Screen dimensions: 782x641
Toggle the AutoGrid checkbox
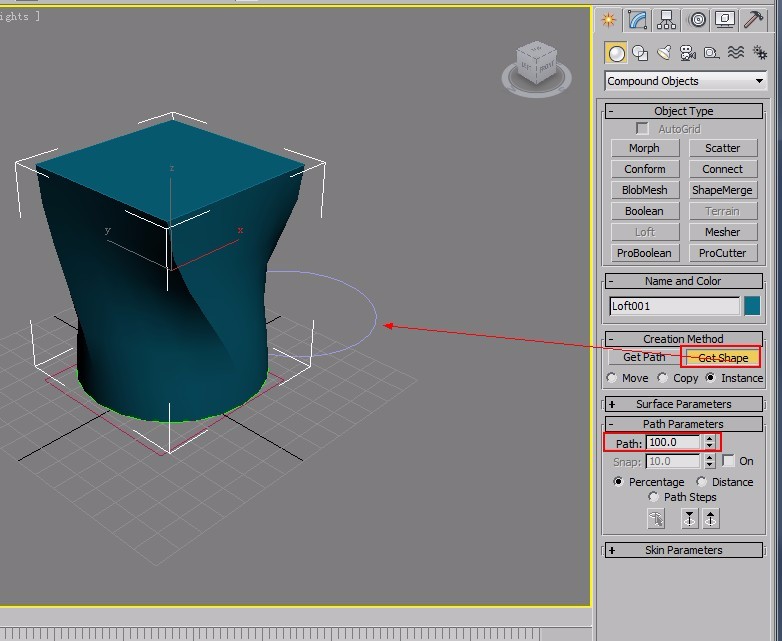pyautogui.click(x=642, y=129)
